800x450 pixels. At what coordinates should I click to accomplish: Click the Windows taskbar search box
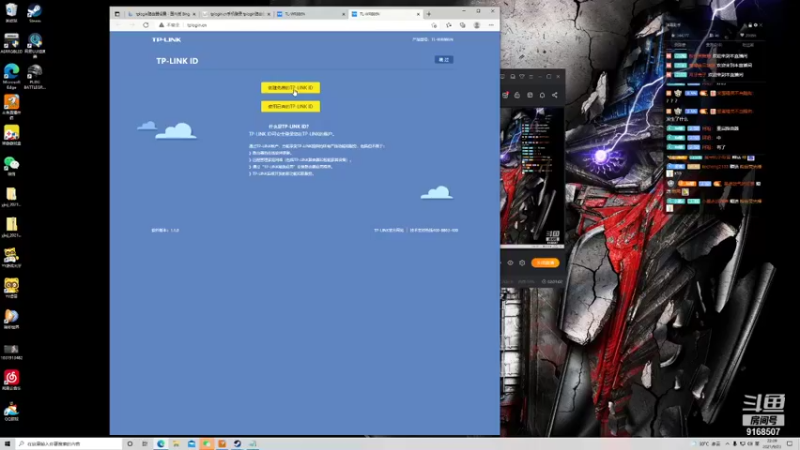pos(69,444)
